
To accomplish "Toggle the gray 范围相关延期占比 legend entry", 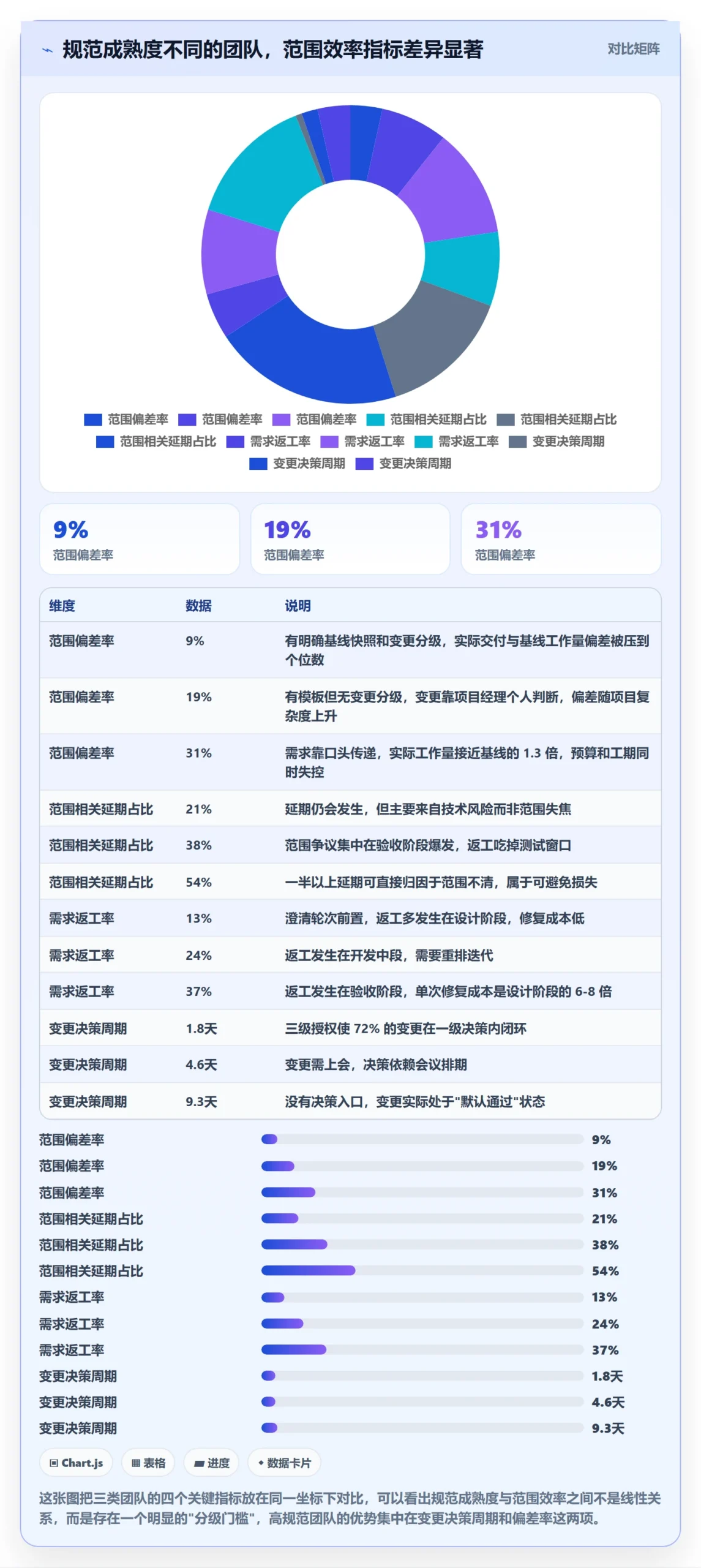I will click(557, 420).
